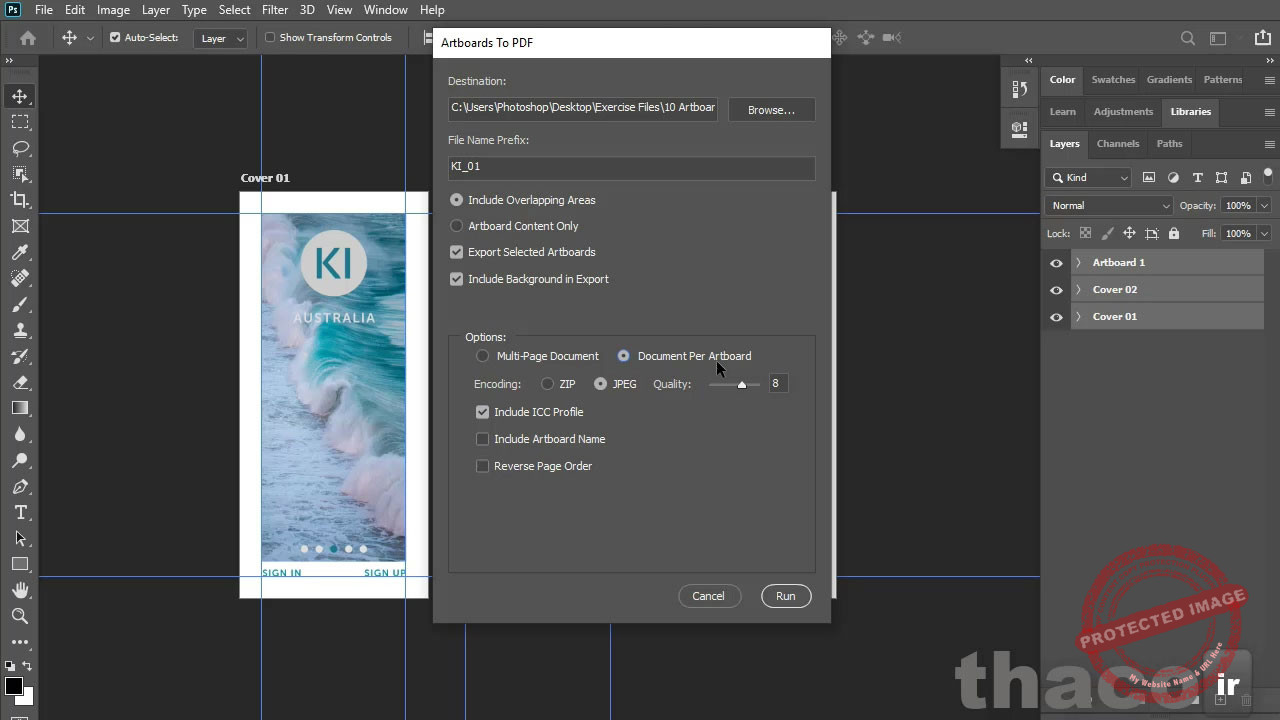Viewport: 1280px width, 720px height.
Task: Select the Hand tool
Action: coord(20,590)
